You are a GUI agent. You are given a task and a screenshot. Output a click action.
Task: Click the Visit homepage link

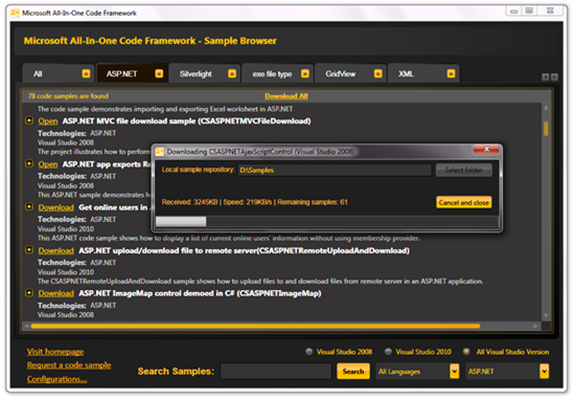[x=55, y=352]
